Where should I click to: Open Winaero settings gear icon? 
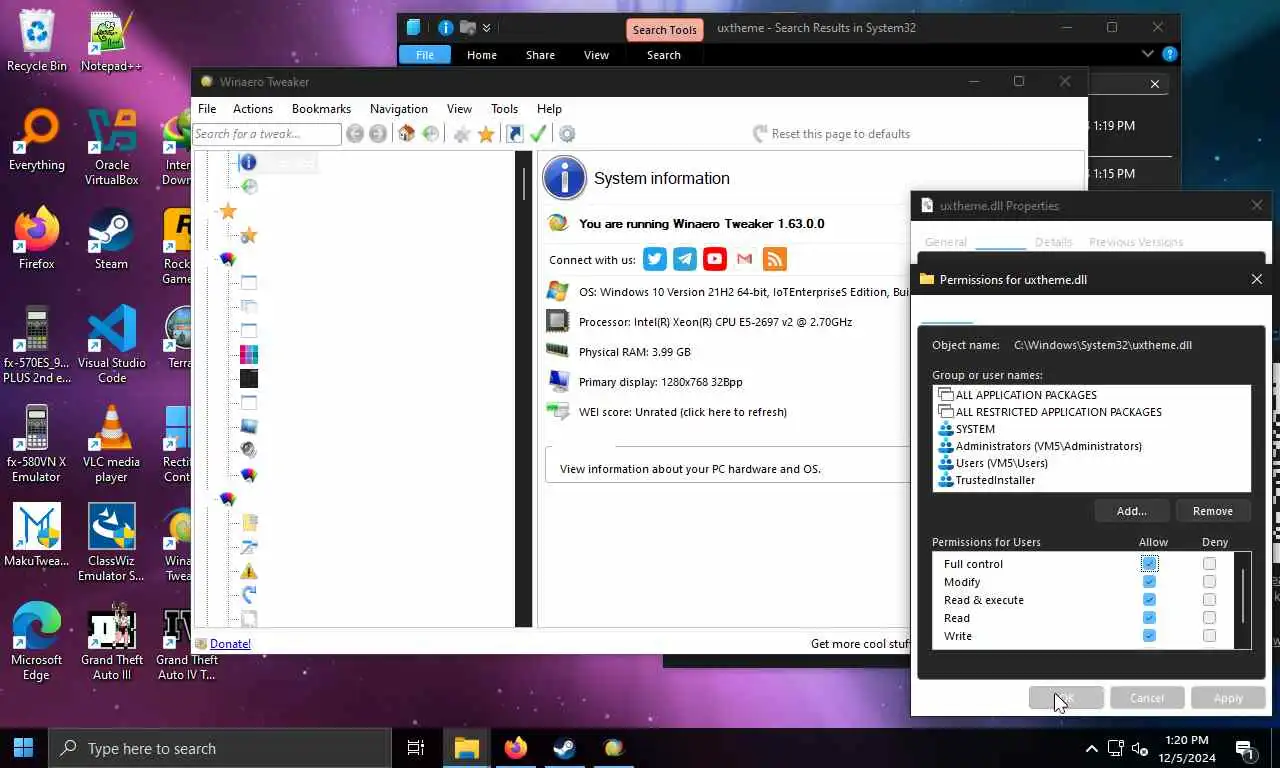coord(567,134)
